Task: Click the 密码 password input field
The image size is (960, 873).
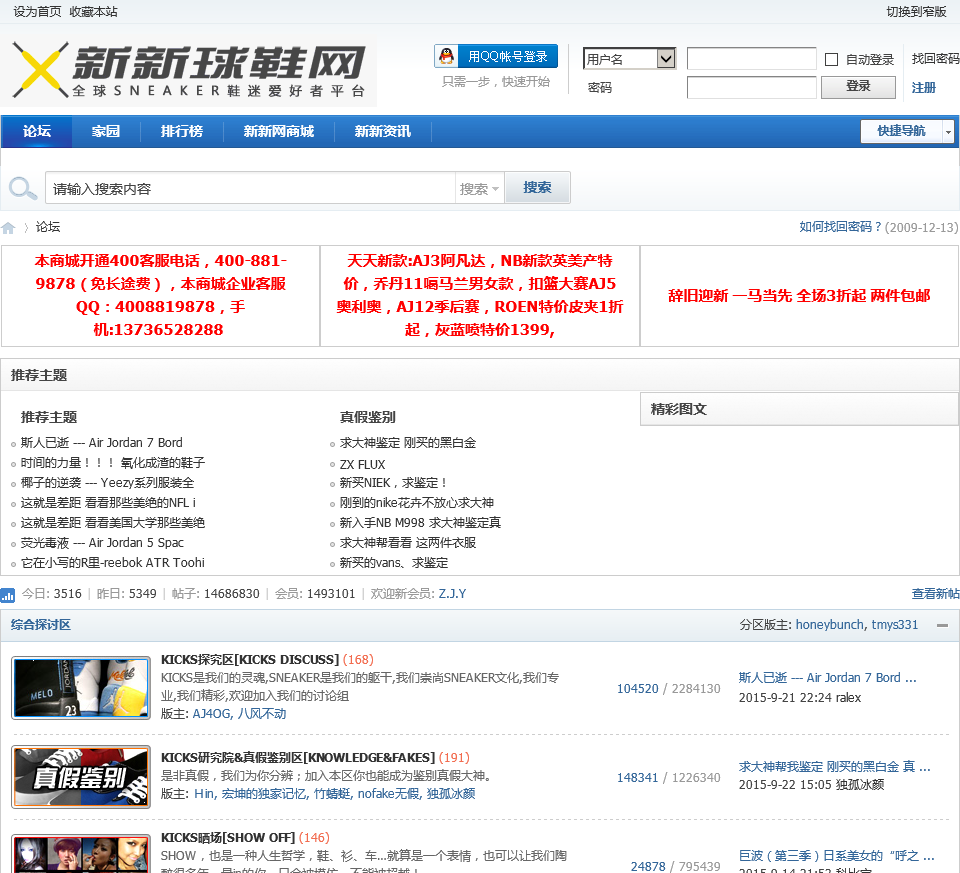Action: pos(751,88)
